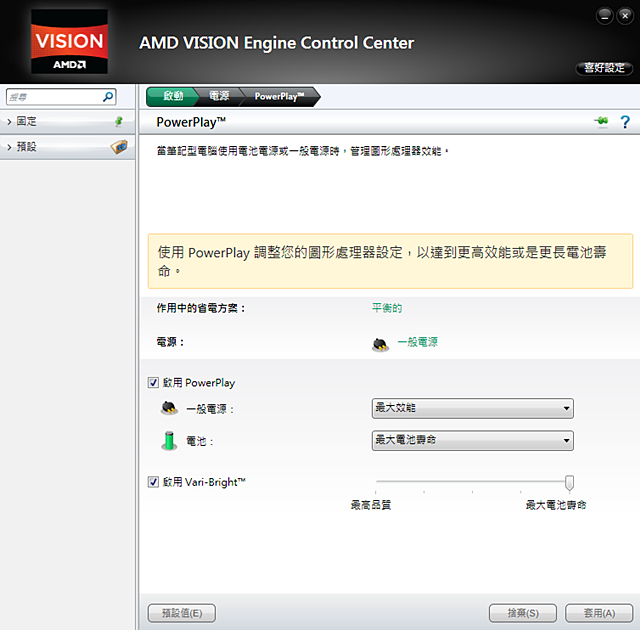640x630 pixels.
Task: Open help with the question mark icon
Action: pyautogui.click(x=624, y=122)
